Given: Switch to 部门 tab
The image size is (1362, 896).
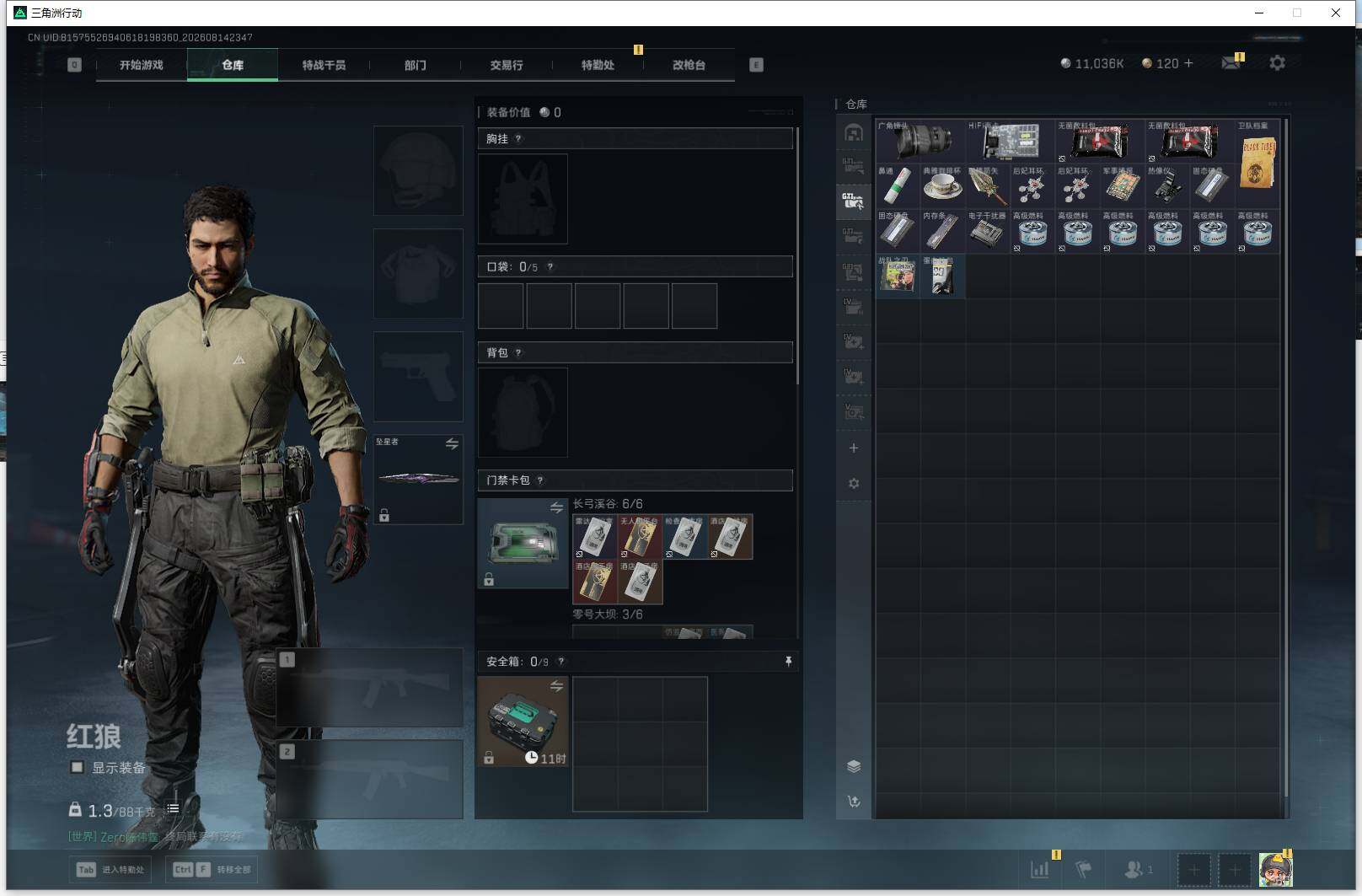Looking at the screenshot, I should pos(416,65).
